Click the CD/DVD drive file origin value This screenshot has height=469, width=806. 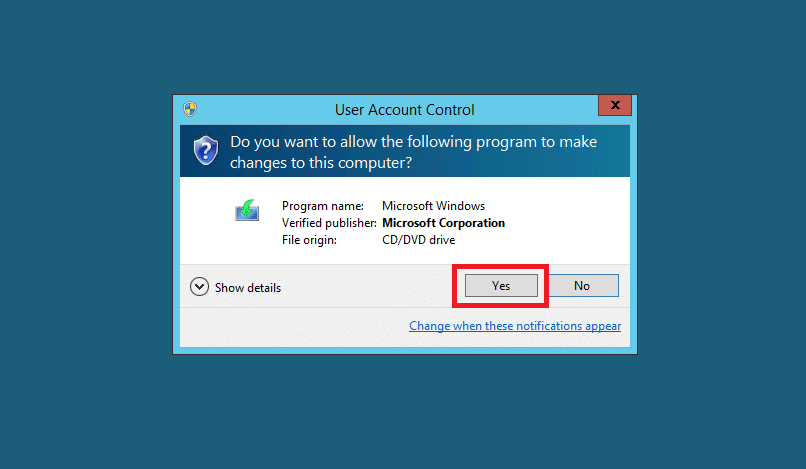pyautogui.click(x=418, y=240)
